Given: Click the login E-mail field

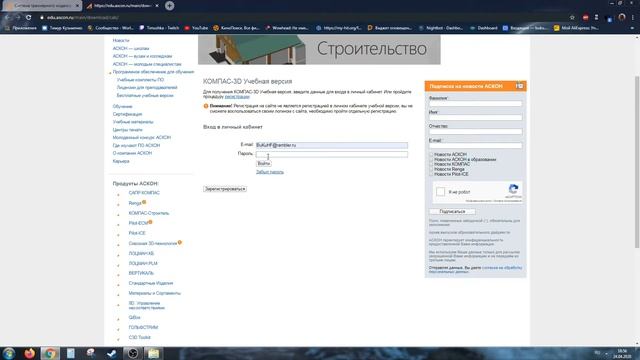Looking at the screenshot, I should click(331, 145).
